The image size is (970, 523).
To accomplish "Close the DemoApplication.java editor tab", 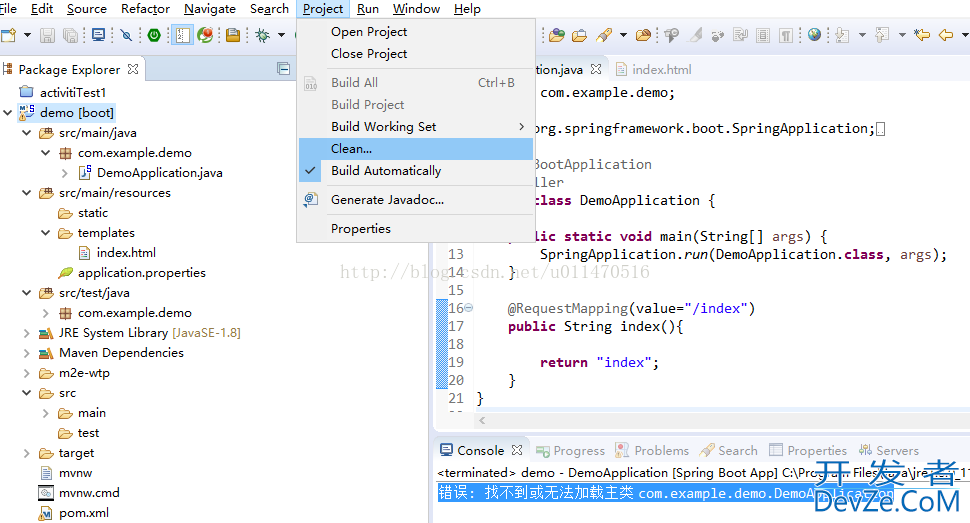I will pos(596,69).
